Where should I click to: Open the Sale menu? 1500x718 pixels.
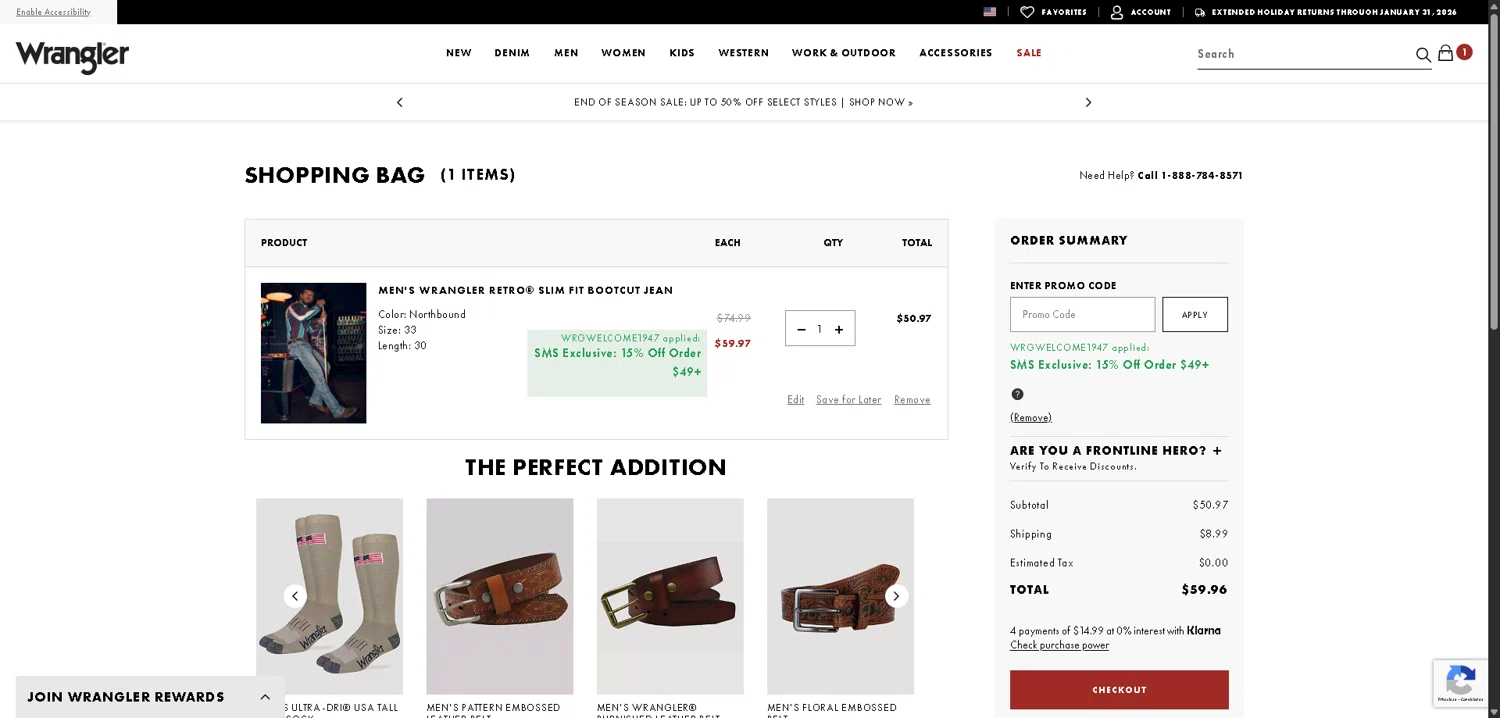pyautogui.click(x=1029, y=53)
